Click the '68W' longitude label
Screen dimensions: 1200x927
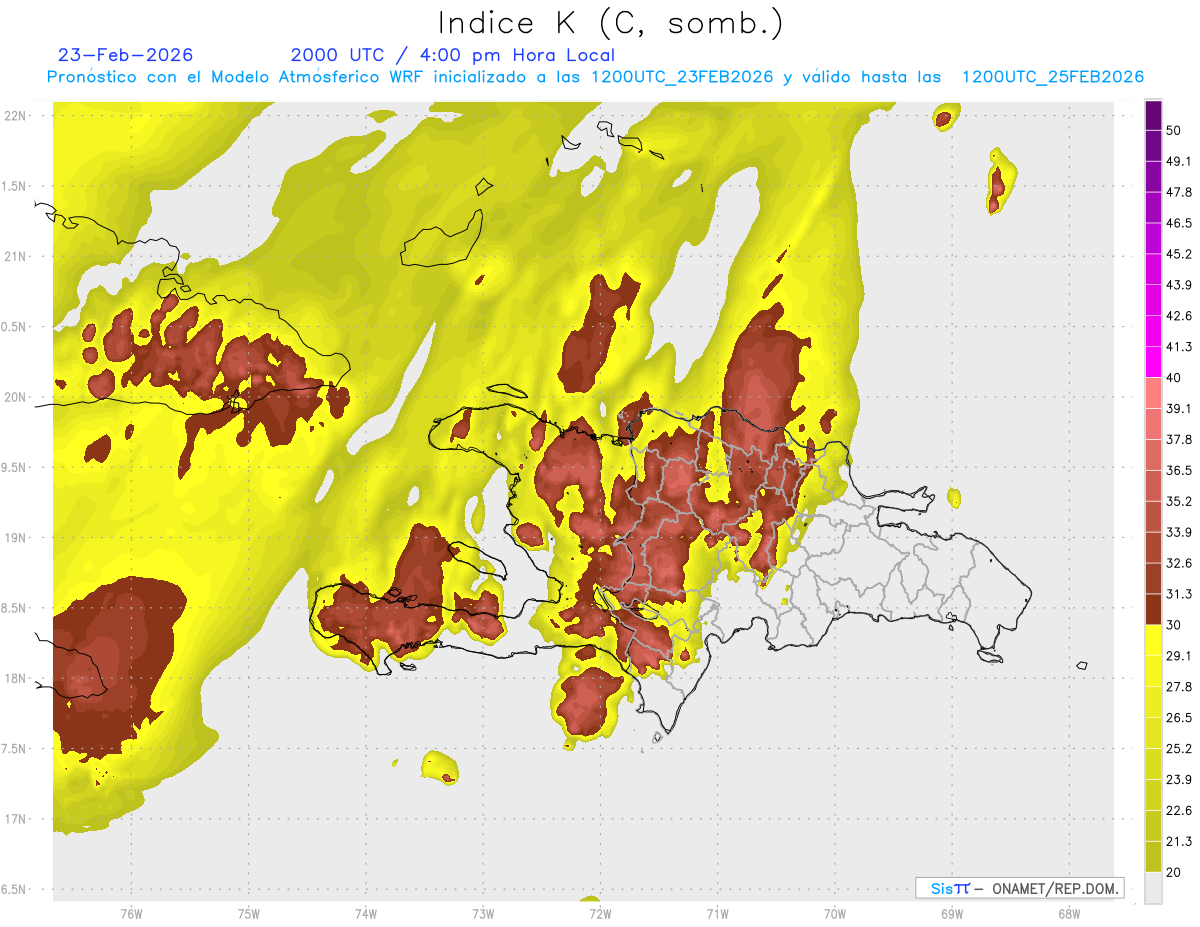pos(1068,913)
